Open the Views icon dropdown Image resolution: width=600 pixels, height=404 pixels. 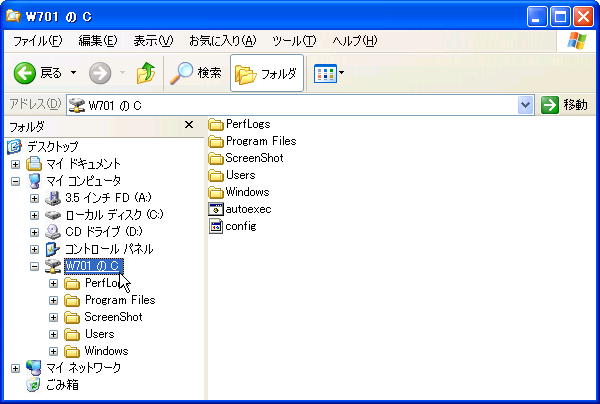329,73
